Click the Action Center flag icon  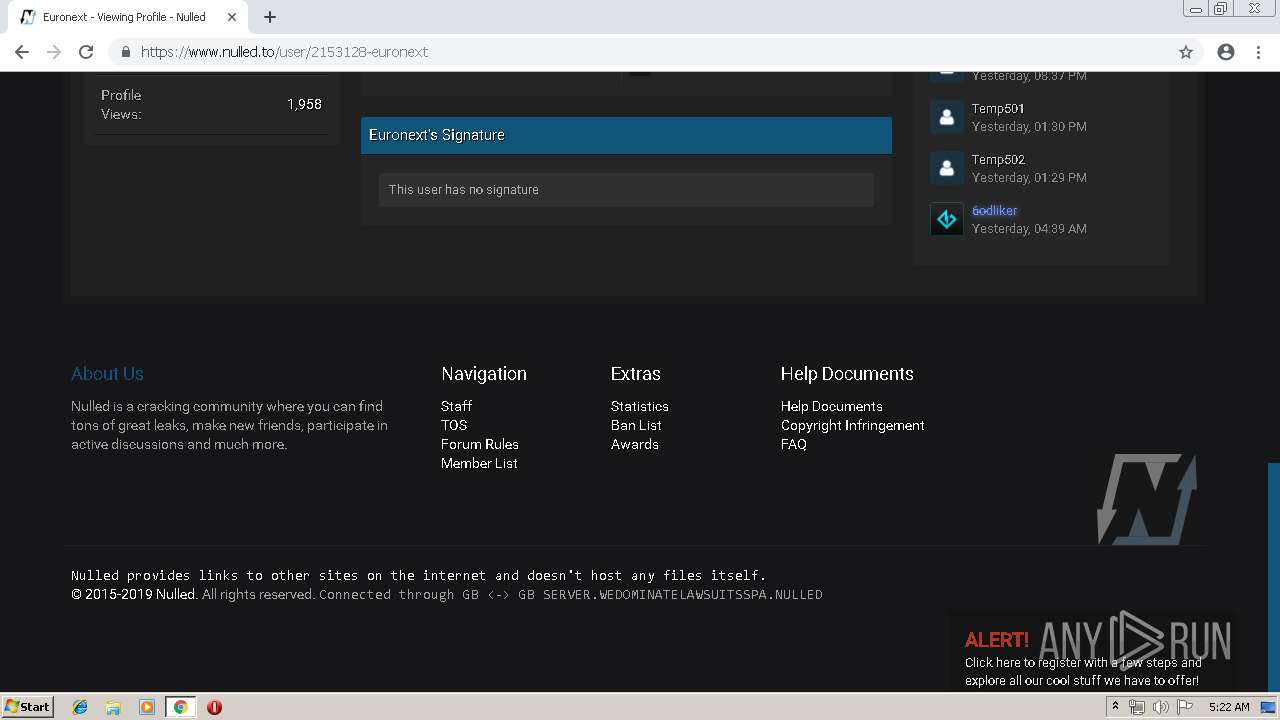pyautogui.click(x=1185, y=707)
